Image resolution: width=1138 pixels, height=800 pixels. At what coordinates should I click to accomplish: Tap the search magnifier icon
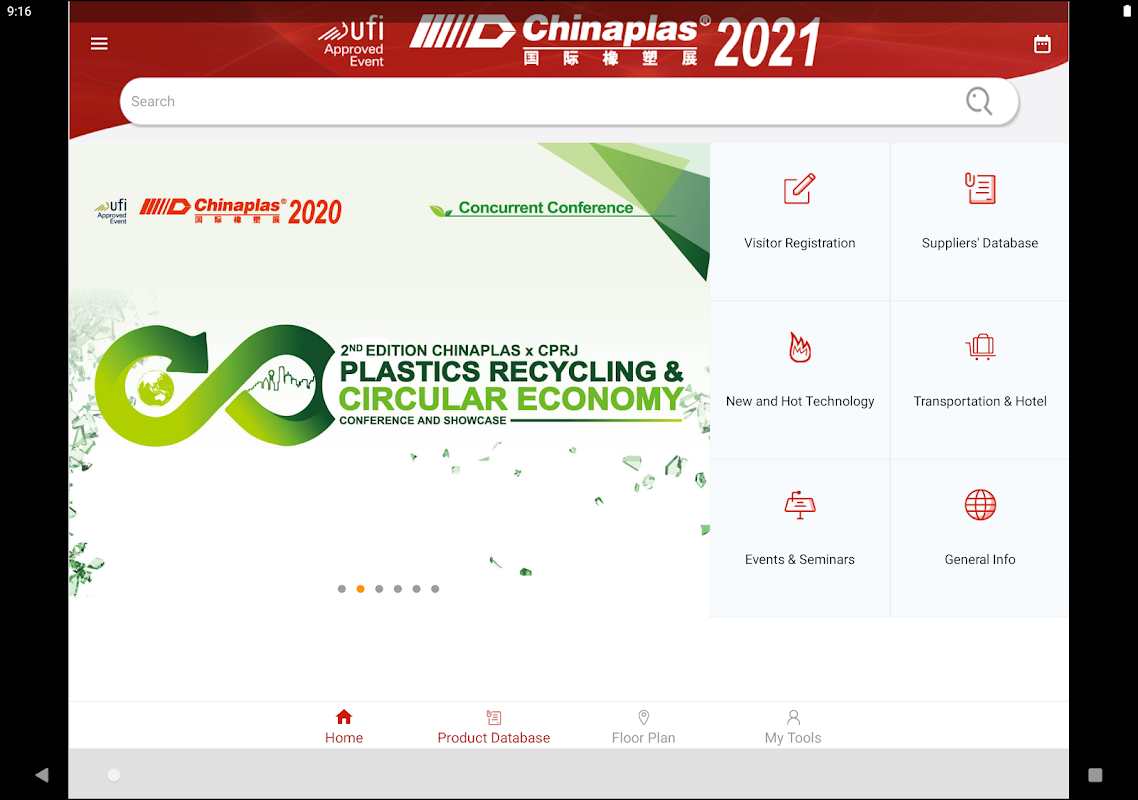click(978, 102)
